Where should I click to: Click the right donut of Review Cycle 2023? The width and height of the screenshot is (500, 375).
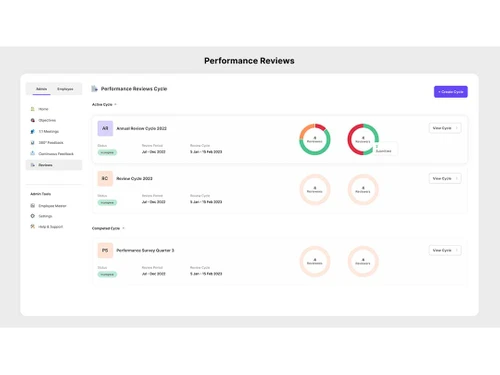click(x=363, y=190)
